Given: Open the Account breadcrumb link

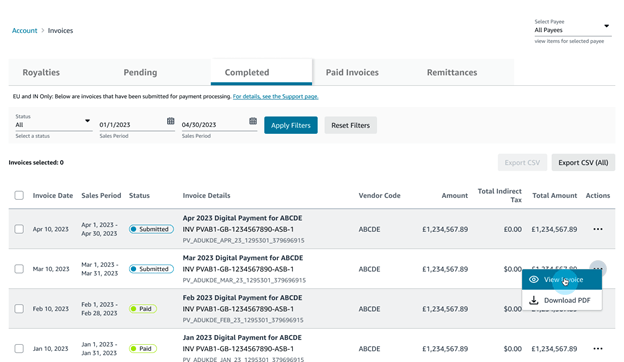Looking at the screenshot, I should tap(24, 31).
